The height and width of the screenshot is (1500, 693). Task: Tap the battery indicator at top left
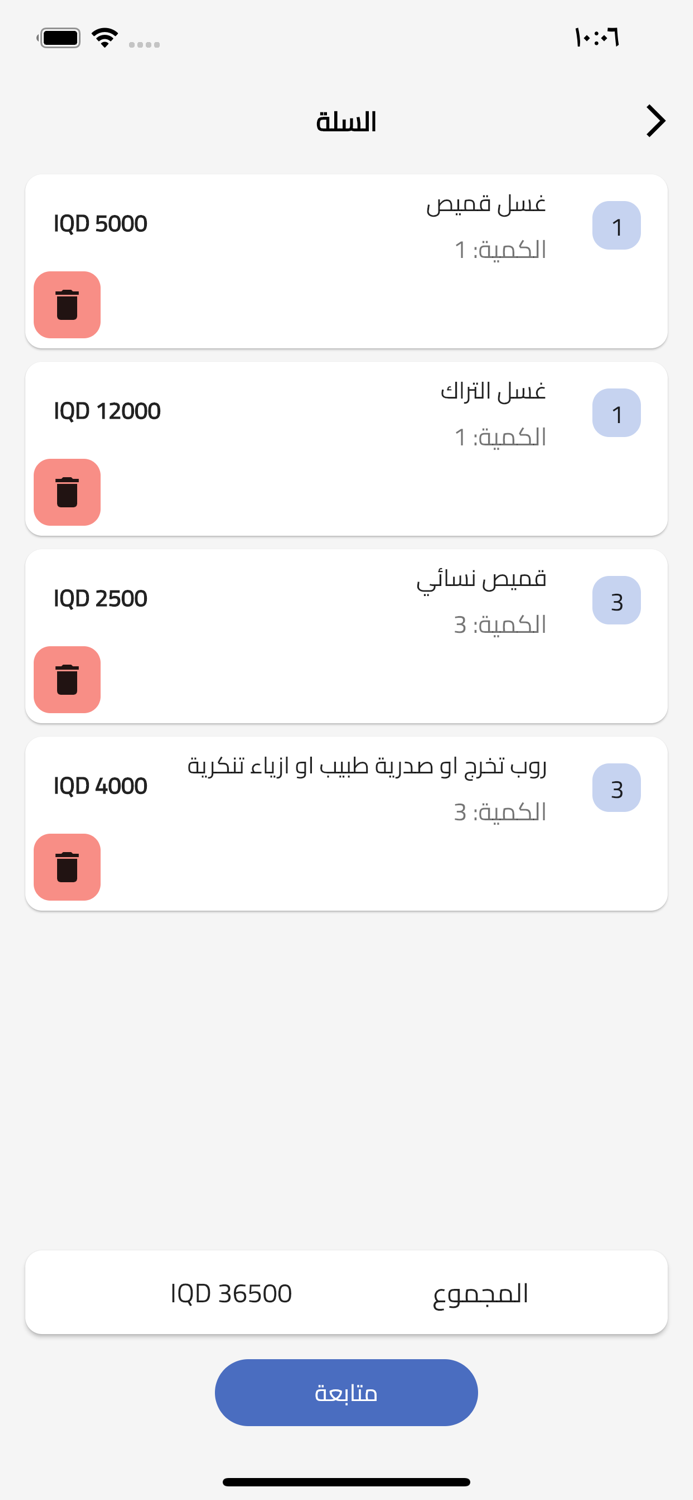click(59, 37)
